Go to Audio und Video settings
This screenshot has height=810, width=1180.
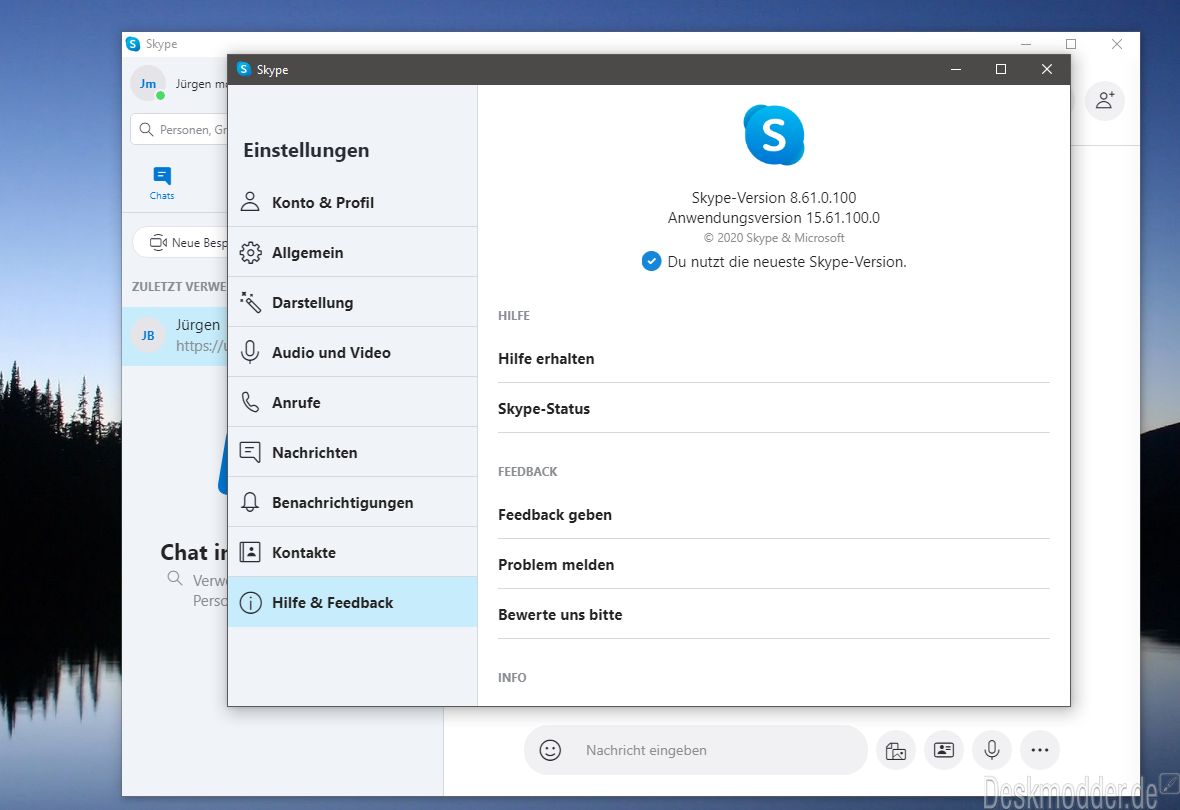(352, 352)
